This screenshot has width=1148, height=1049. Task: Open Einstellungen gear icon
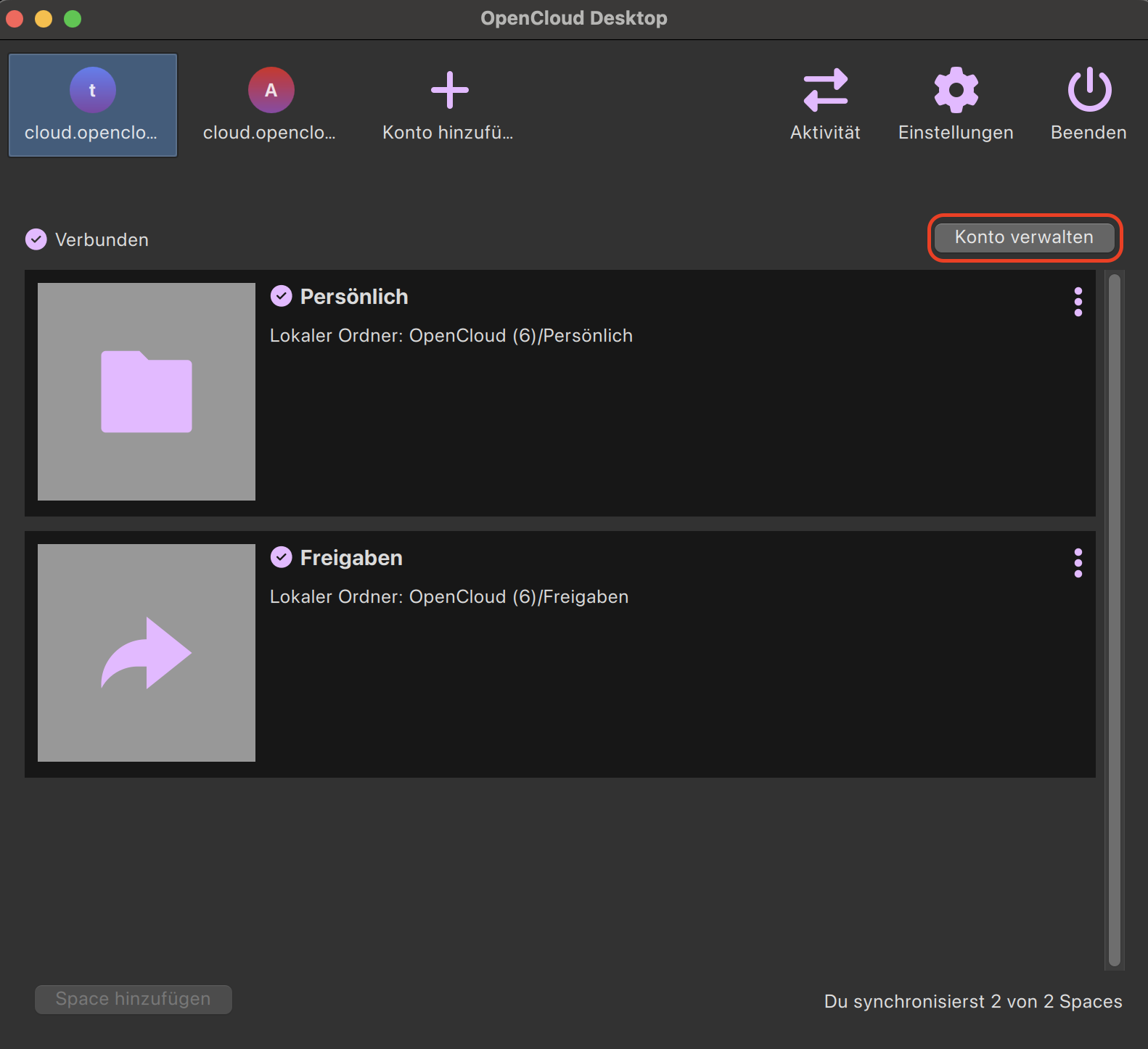point(956,90)
